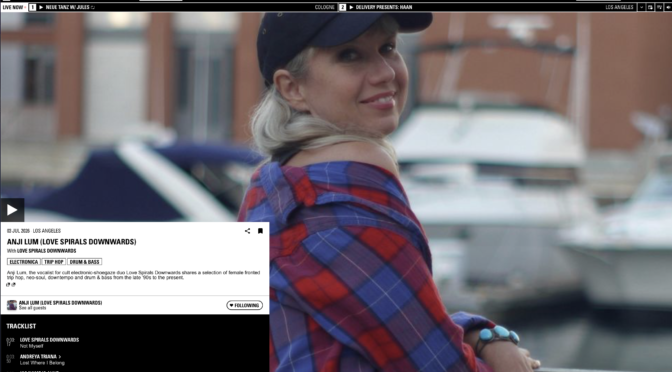The image size is (672, 372).
Task: Select the Trip Hop genre tag
Action: (54, 262)
